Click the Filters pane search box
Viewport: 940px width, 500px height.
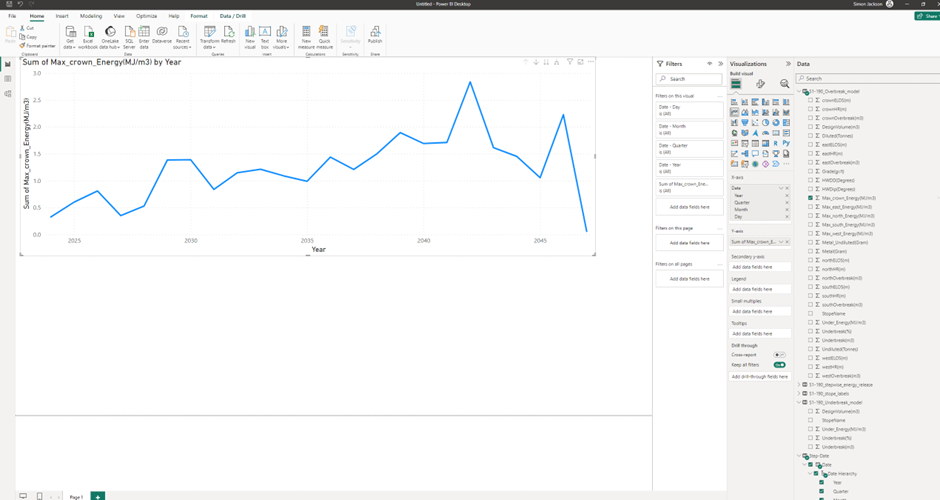coord(689,79)
